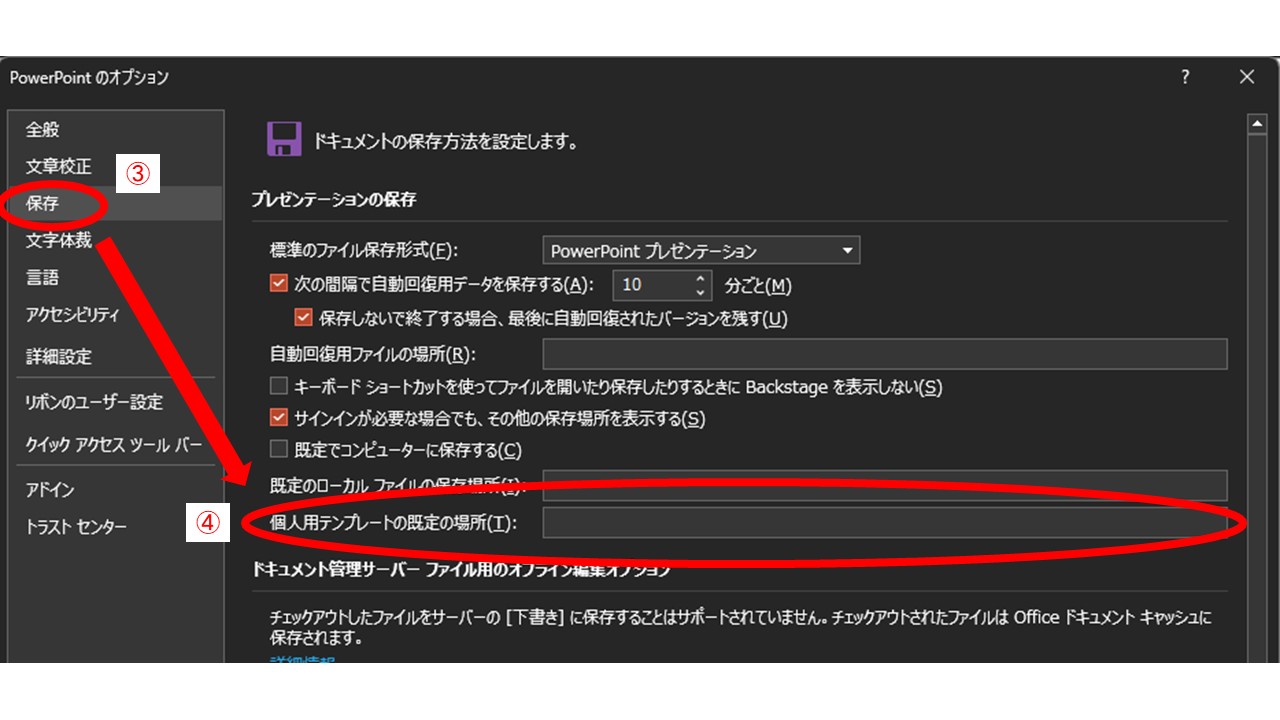Open the 詳細設定 category
Image resolution: width=1280 pixels, height=720 pixels.
point(58,356)
